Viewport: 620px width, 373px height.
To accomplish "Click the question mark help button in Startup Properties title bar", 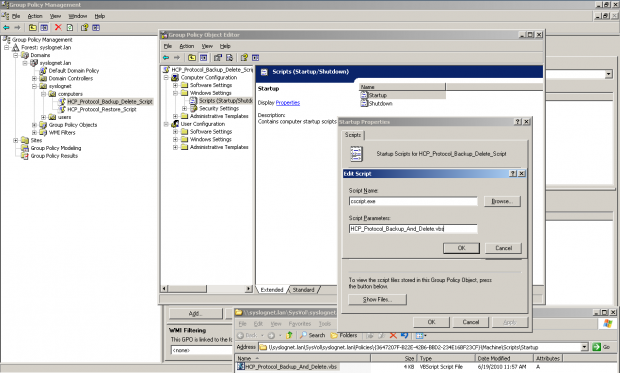I will (x=518, y=122).
